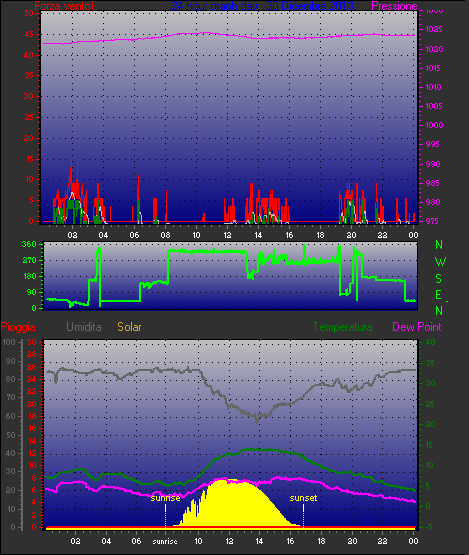Click the 'Forza vento' wind speed label
The height and width of the screenshot is (555, 469).
(x=64, y=6)
